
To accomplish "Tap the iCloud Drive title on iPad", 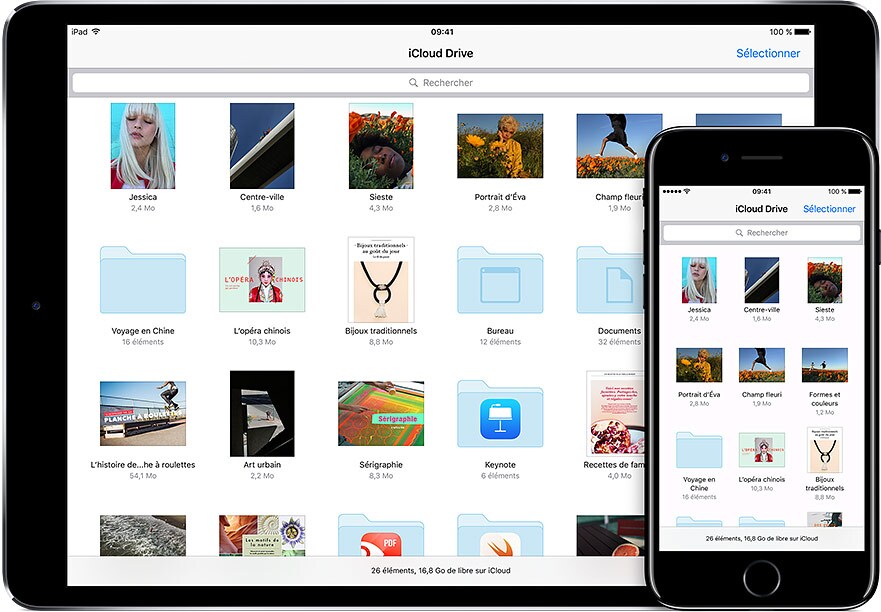I will coord(440,53).
